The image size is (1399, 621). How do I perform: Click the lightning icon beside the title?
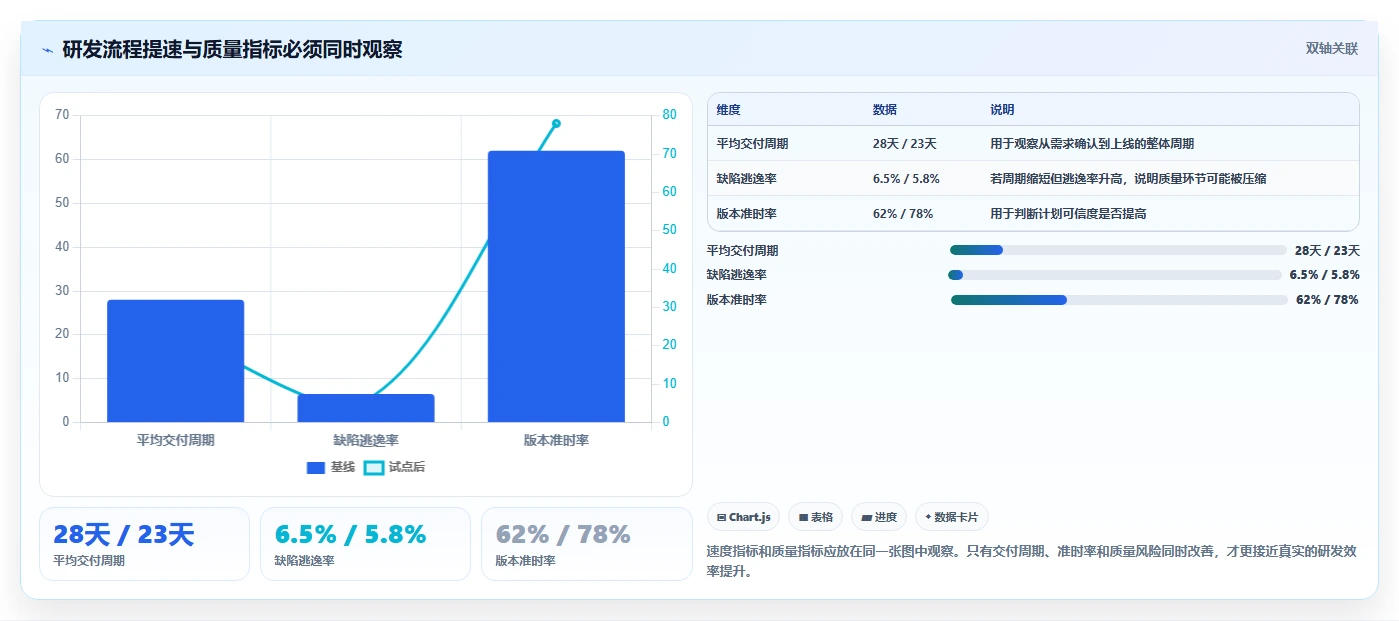click(47, 50)
